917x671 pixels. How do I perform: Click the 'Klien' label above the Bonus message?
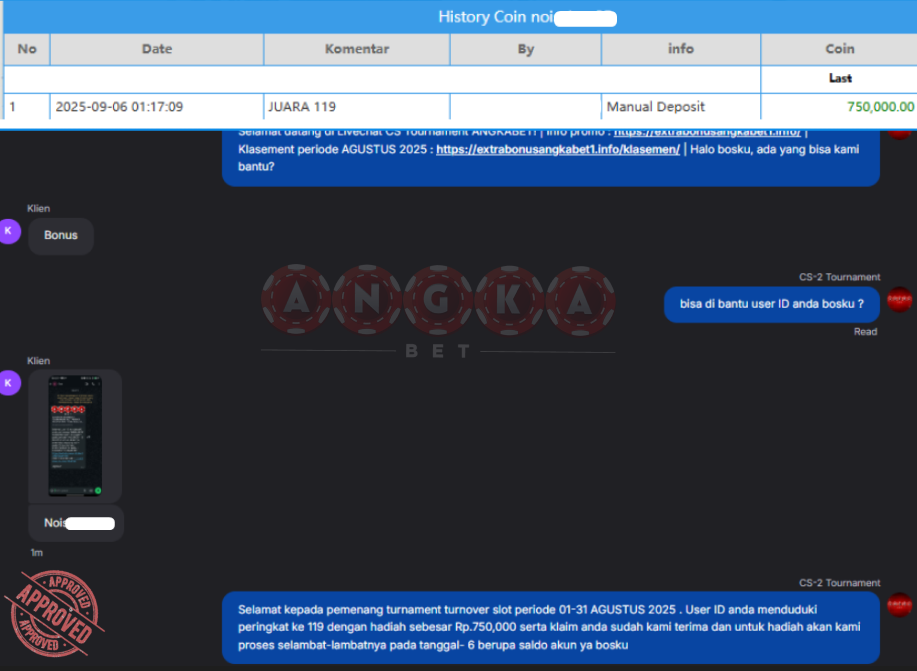point(38,208)
